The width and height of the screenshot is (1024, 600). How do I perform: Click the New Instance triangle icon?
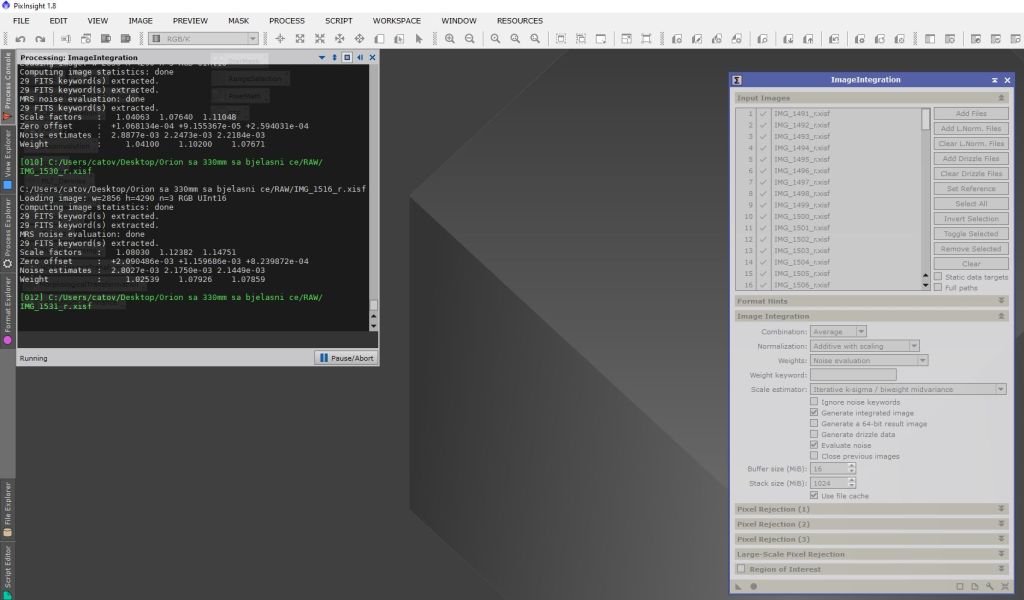(x=738, y=586)
